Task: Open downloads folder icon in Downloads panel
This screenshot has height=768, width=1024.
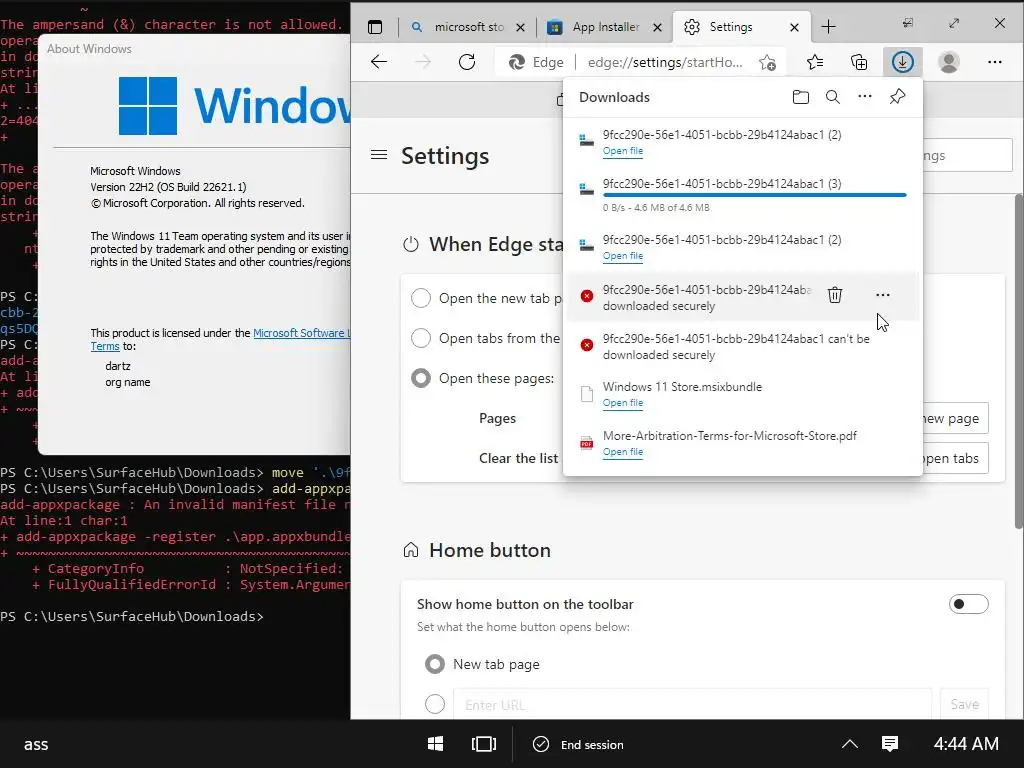Action: [x=801, y=97]
